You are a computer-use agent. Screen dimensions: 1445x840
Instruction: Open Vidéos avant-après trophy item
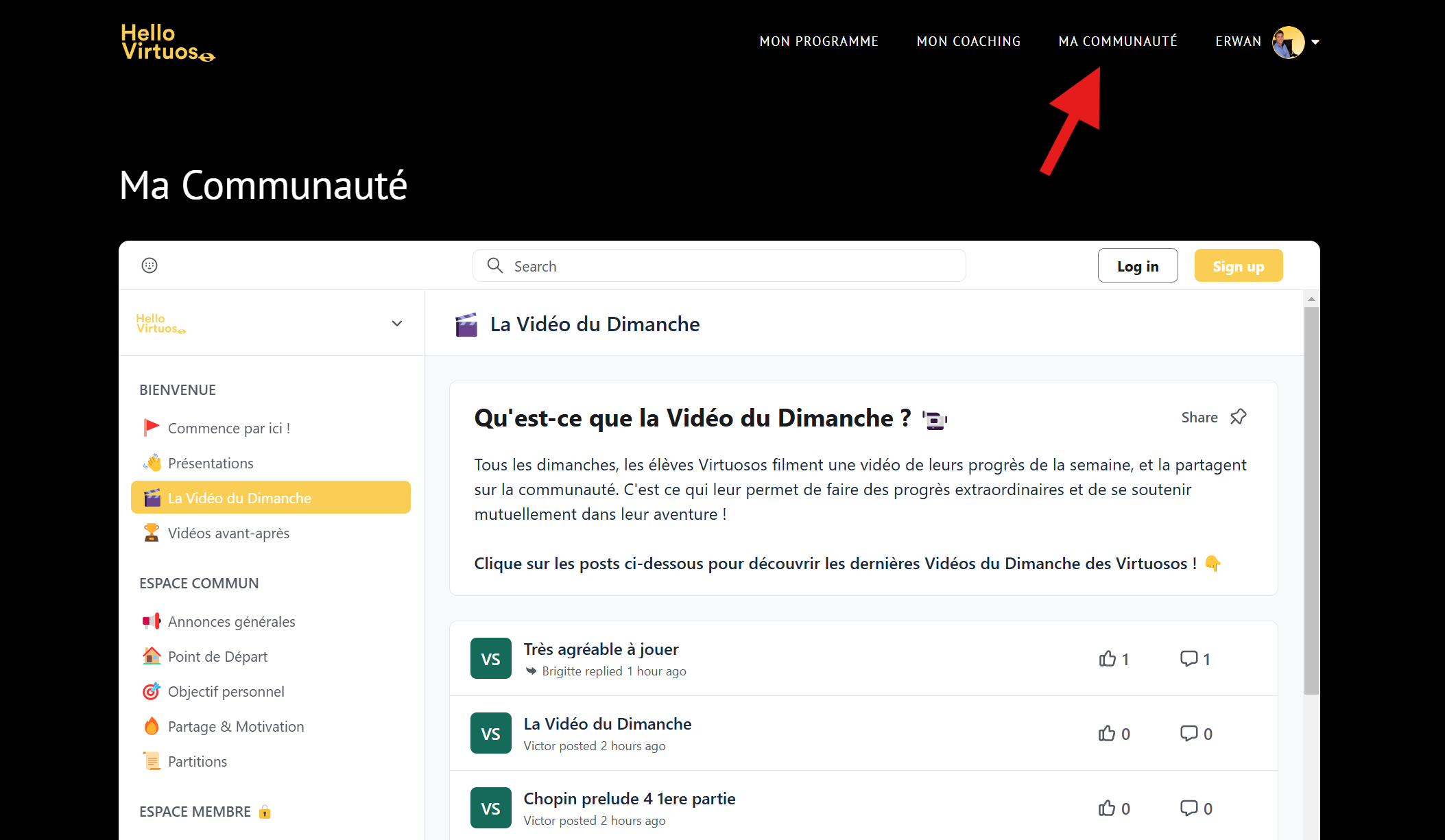(228, 533)
